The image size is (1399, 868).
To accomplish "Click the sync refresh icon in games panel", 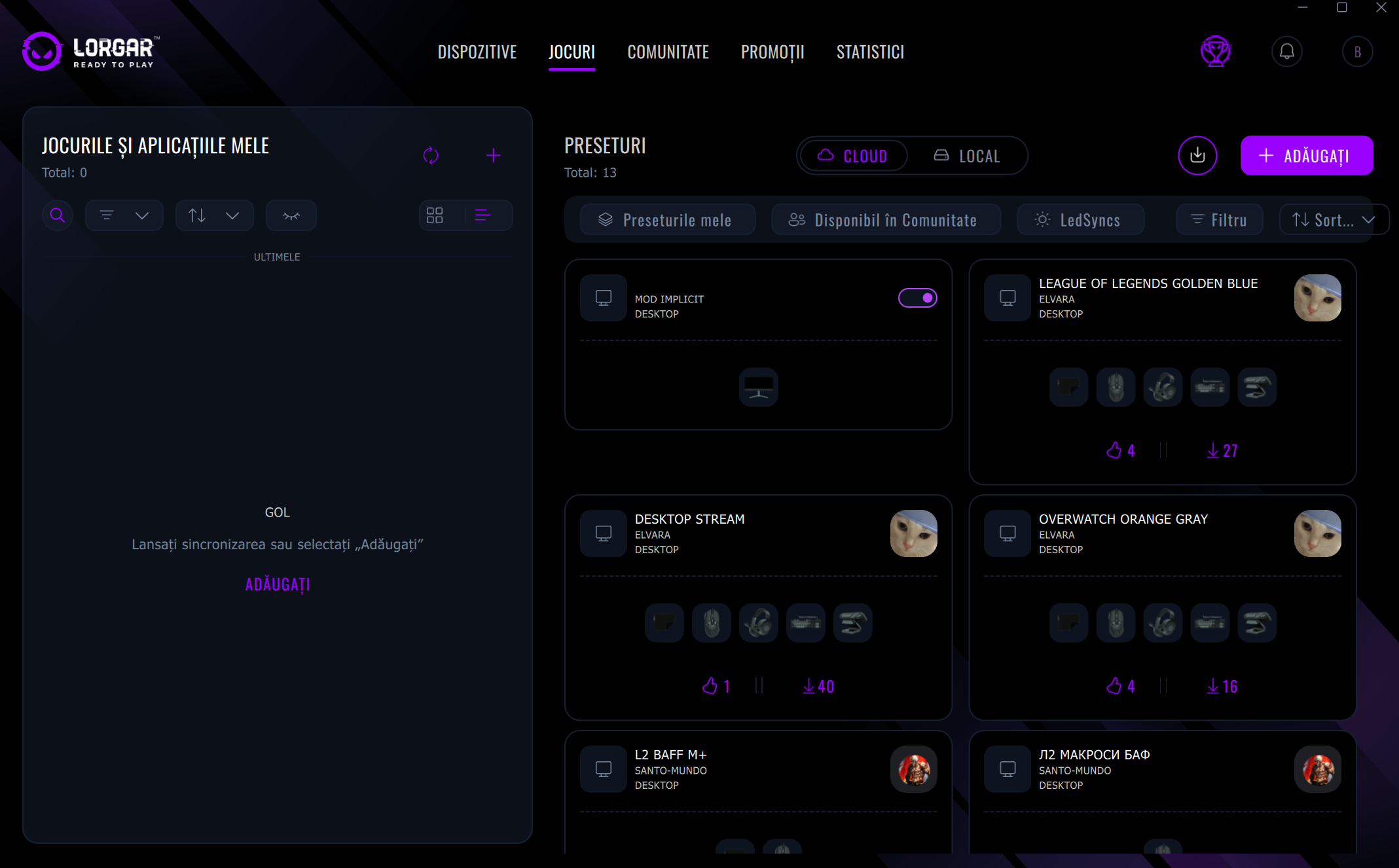I will click(431, 155).
